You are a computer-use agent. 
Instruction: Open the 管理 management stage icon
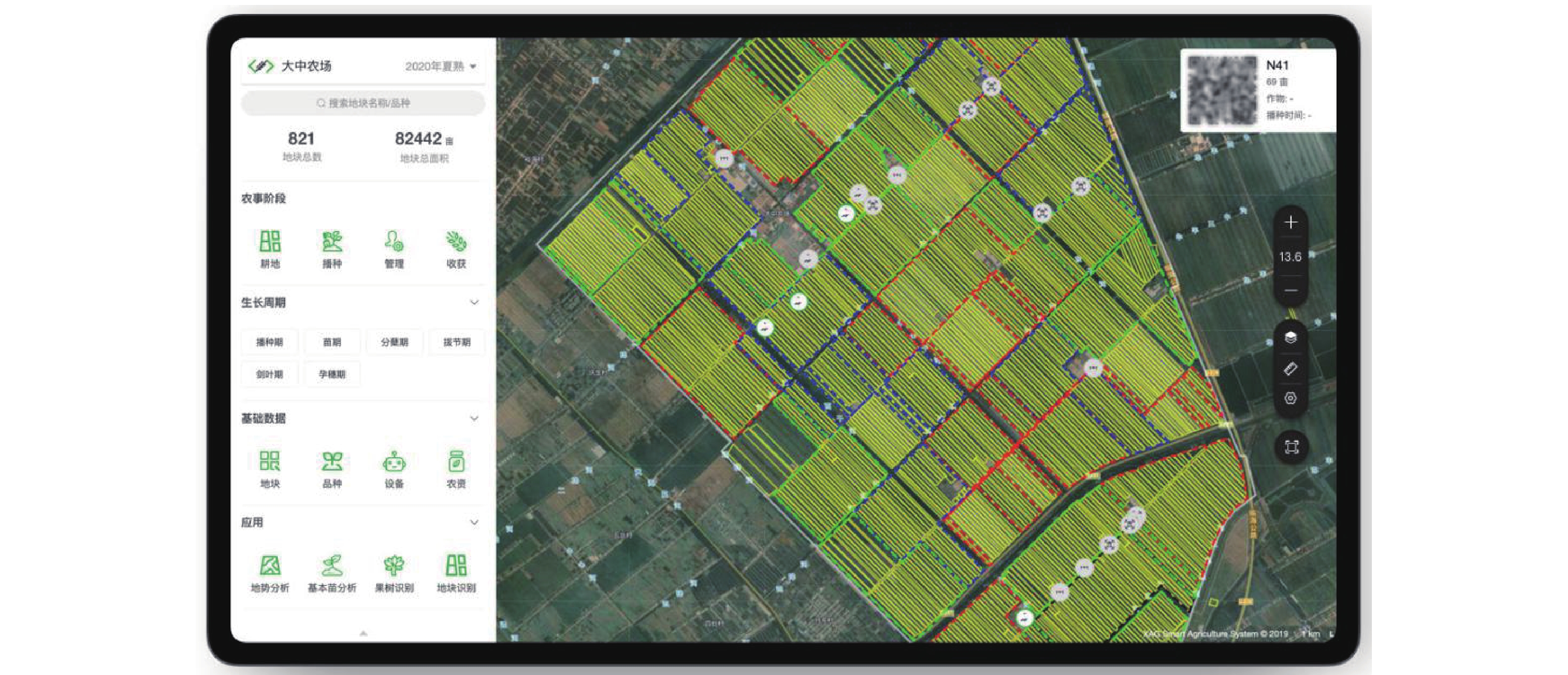click(x=394, y=248)
